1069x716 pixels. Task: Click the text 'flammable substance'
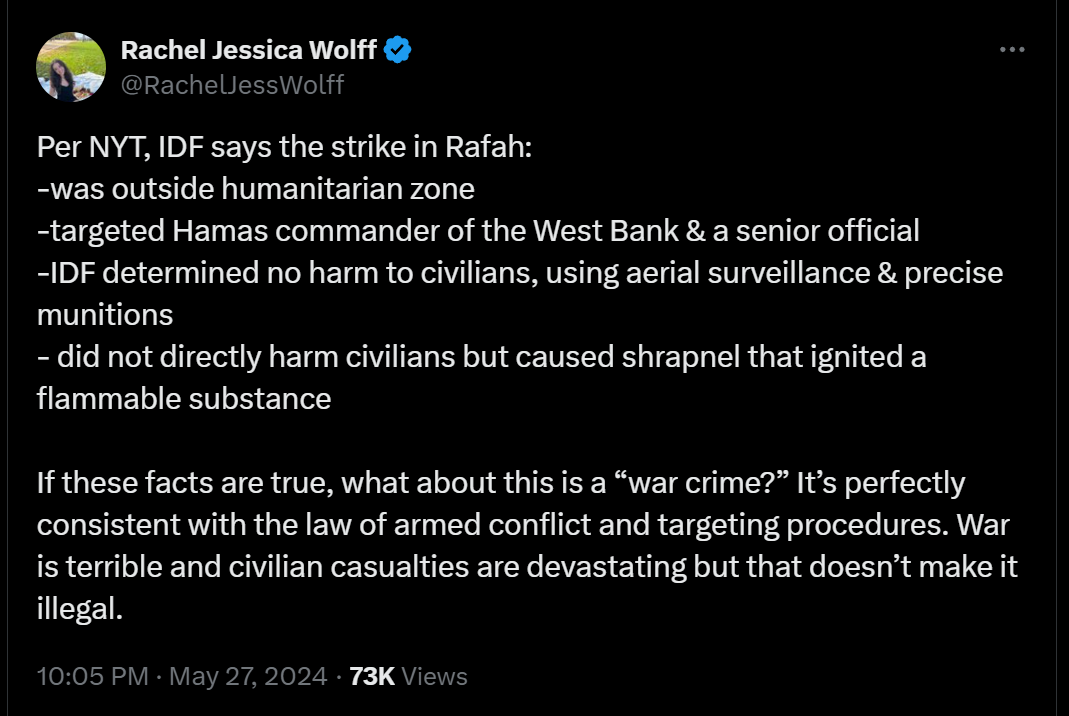tap(184, 399)
